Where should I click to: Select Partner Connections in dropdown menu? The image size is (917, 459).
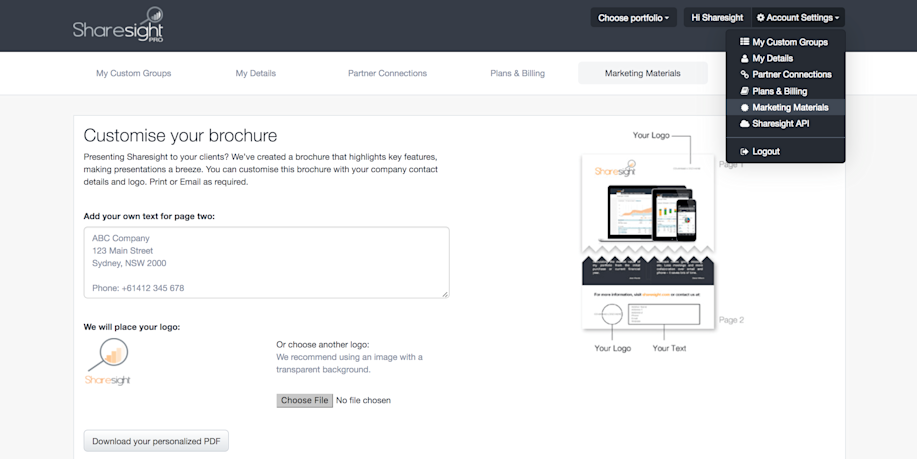click(x=785, y=74)
